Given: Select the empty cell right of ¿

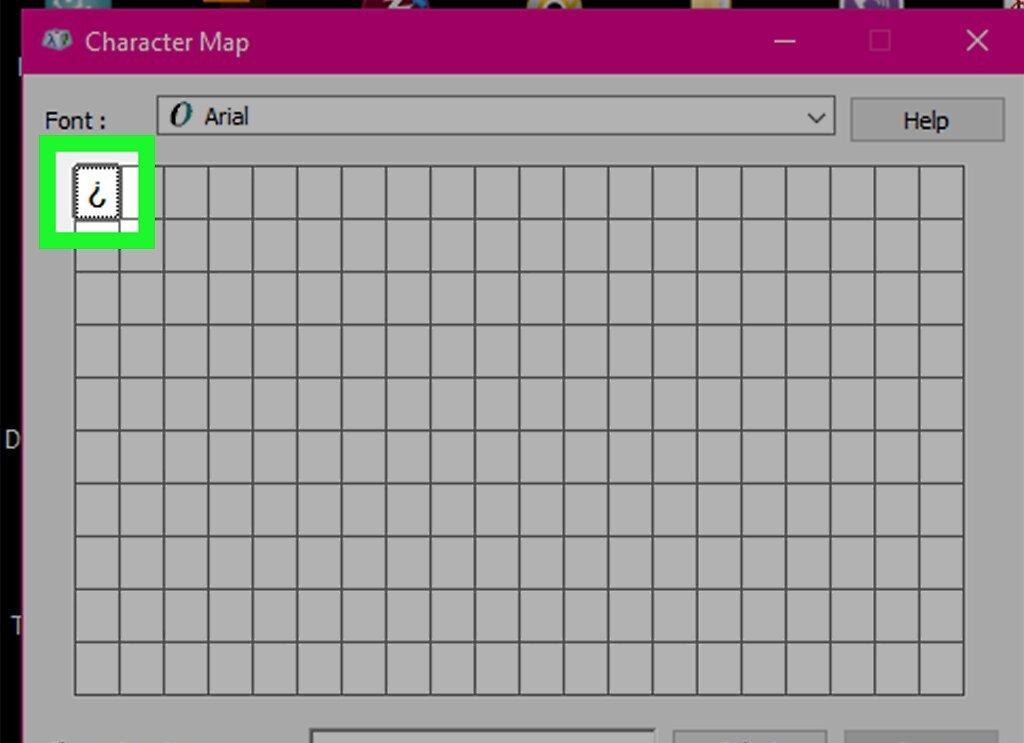Looking at the screenshot, I should click(x=142, y=193).
